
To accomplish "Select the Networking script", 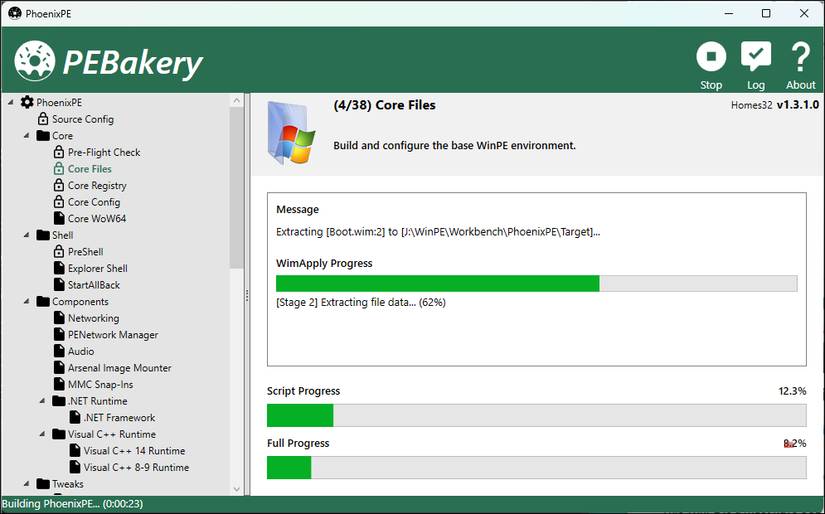I will 94,318.
